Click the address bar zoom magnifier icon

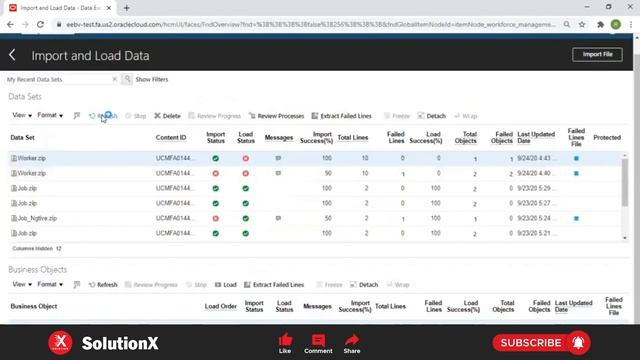567,24
